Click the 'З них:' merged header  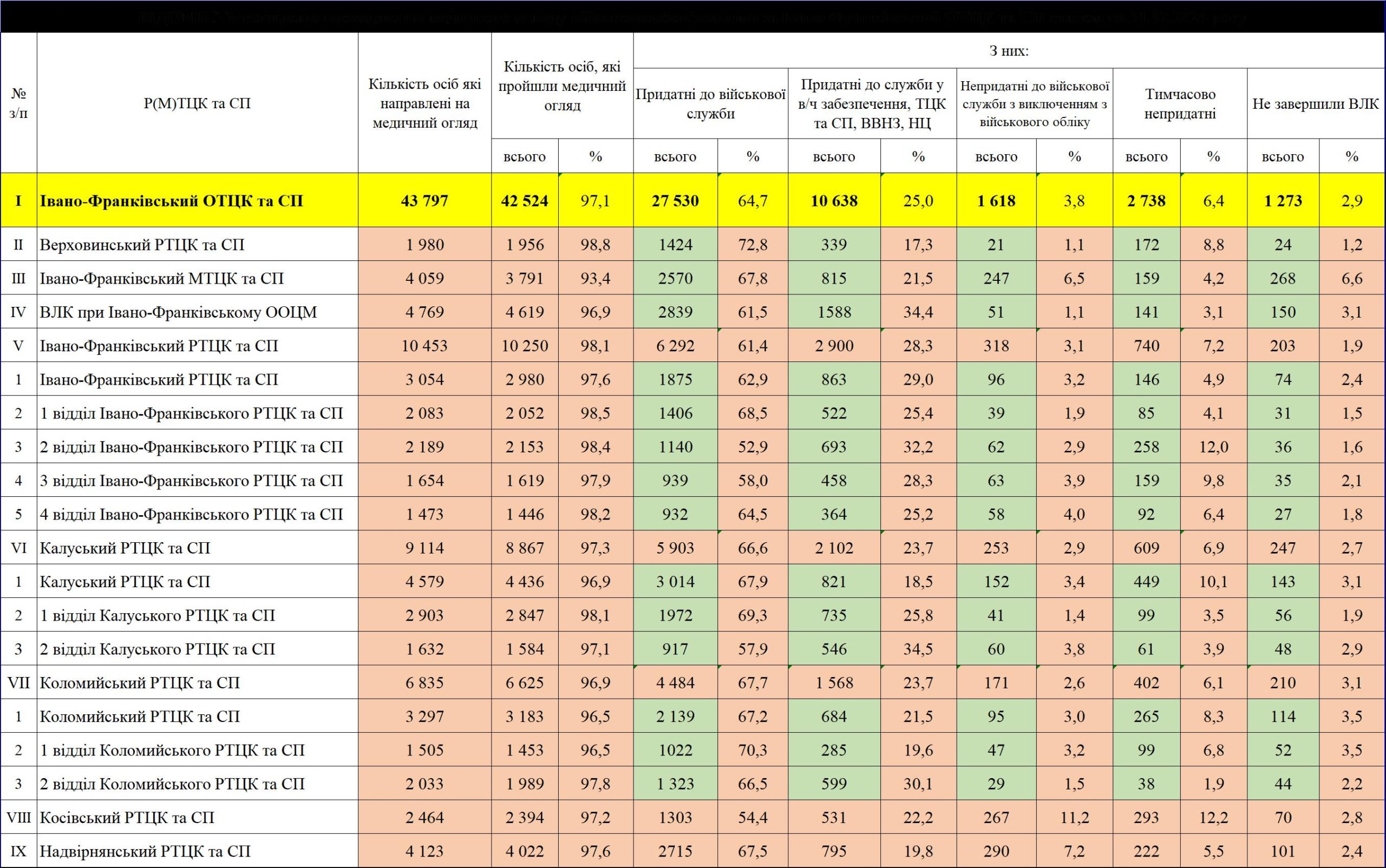pyautogui.click(x=1009, y=51)
